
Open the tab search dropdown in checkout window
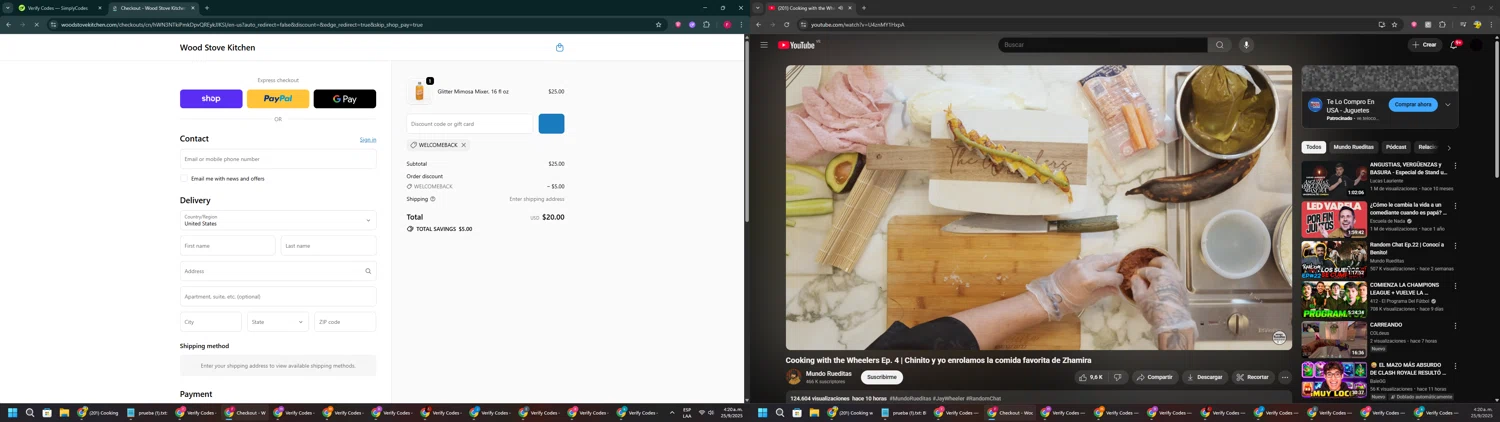click(x=7, y=8)
